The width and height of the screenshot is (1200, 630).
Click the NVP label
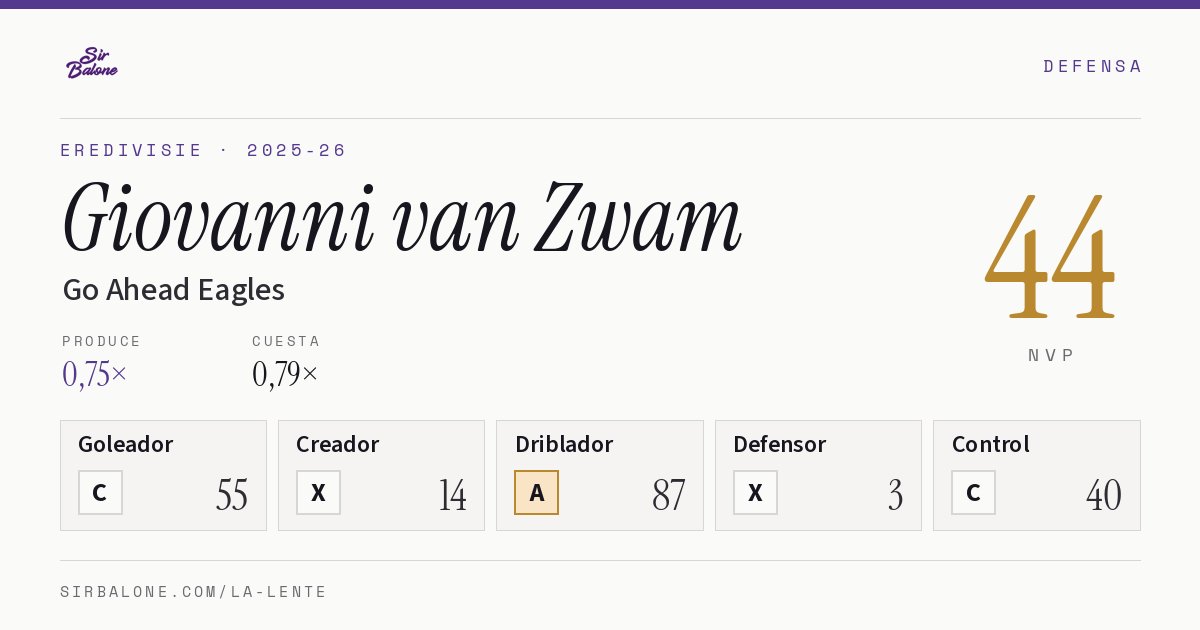pos(1051,355)
